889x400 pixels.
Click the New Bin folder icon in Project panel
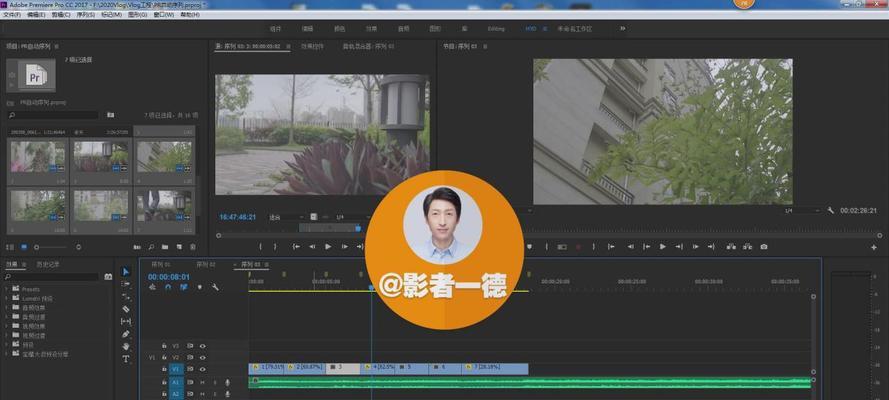pos(165,247)
